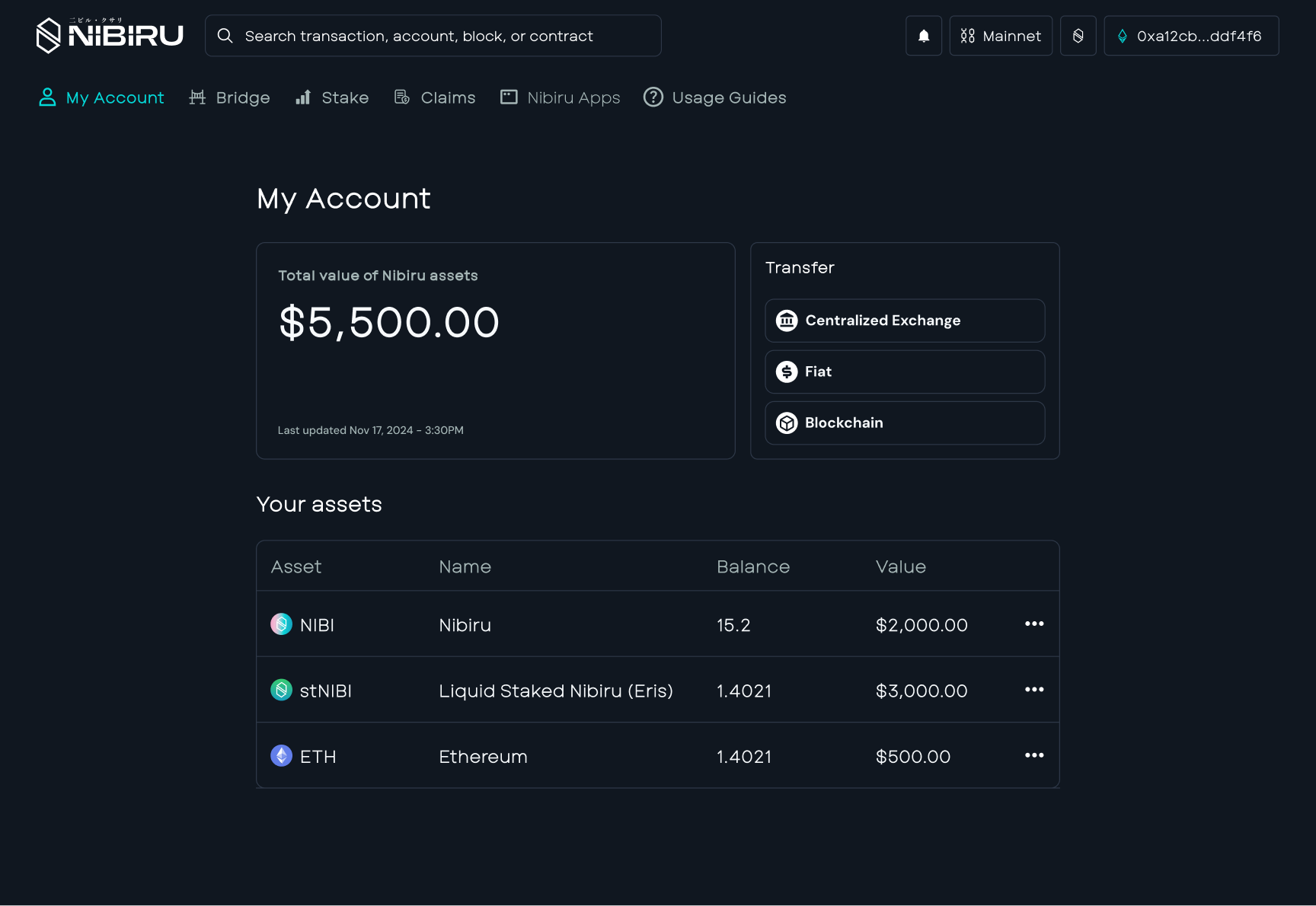Screen dimensions: 1316x906
Task: Select the Blockchain transfer option
Action: pyautogui.click(x=904, y=423)
